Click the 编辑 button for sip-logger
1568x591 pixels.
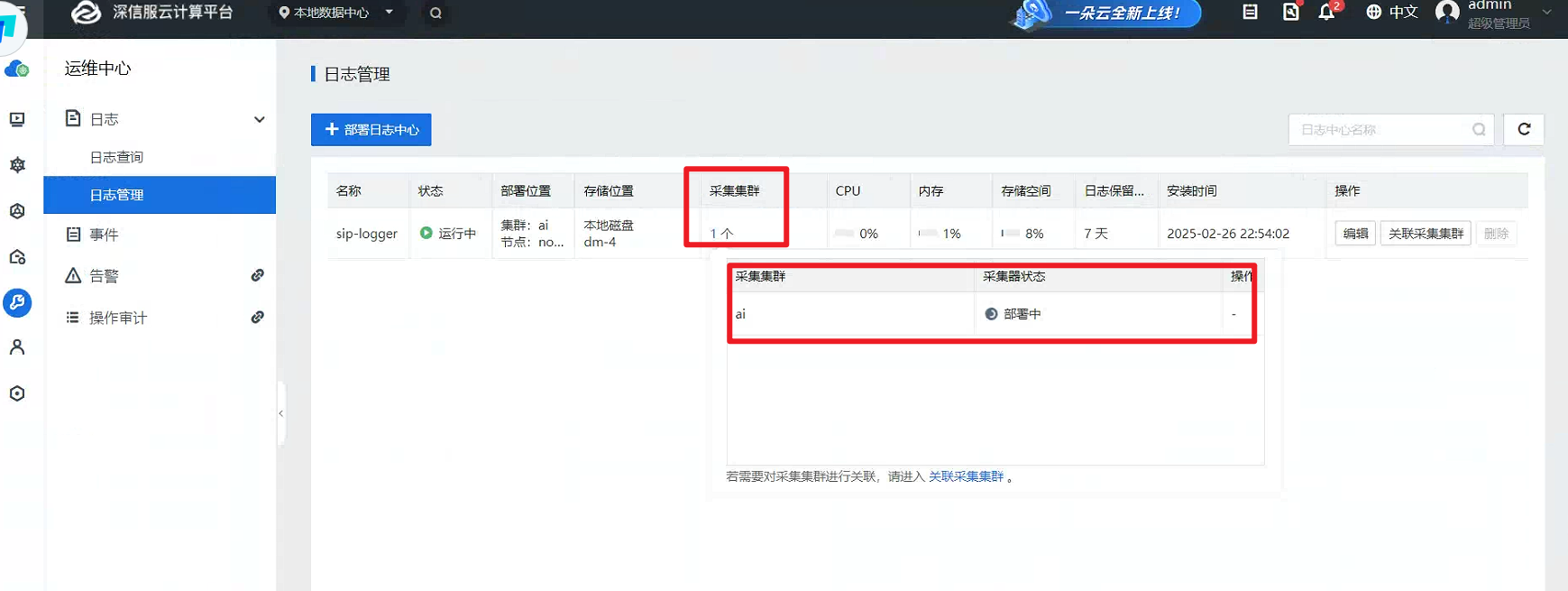(x=1355, y=234)
